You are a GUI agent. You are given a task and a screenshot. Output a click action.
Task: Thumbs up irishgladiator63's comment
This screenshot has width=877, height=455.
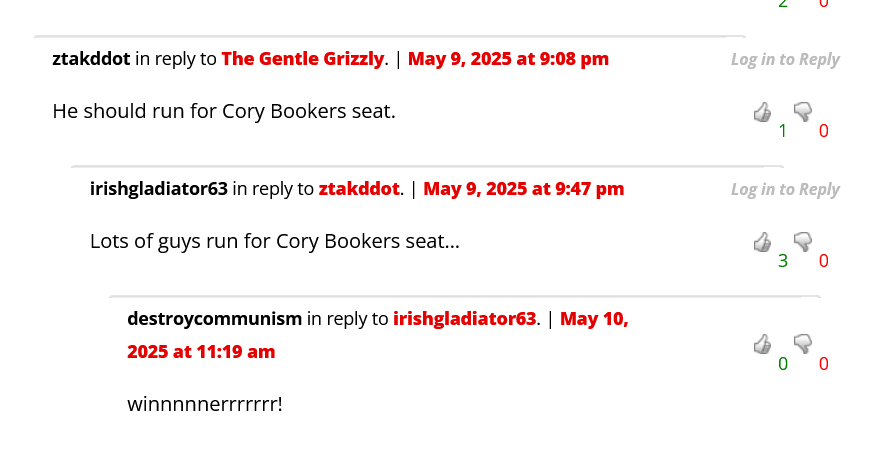[x=762, y=241]
